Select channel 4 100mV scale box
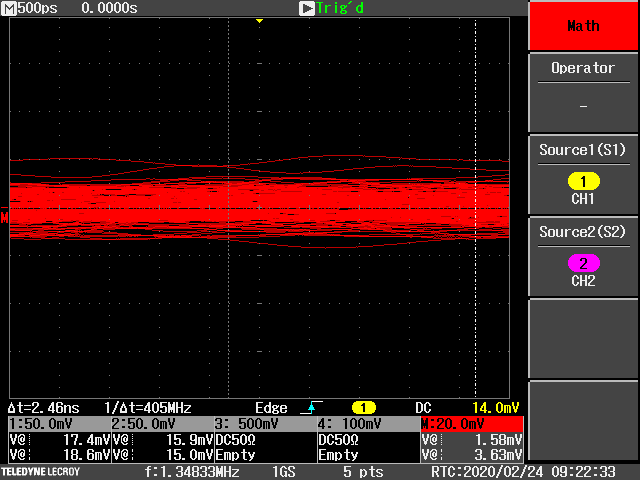Viewport: 640px width, 480px height. pos(369,424)
